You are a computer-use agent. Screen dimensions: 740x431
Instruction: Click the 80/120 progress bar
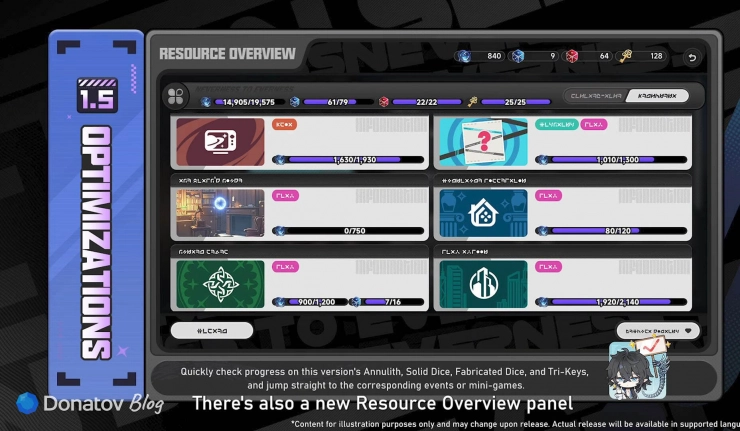[x=618, y=231]
